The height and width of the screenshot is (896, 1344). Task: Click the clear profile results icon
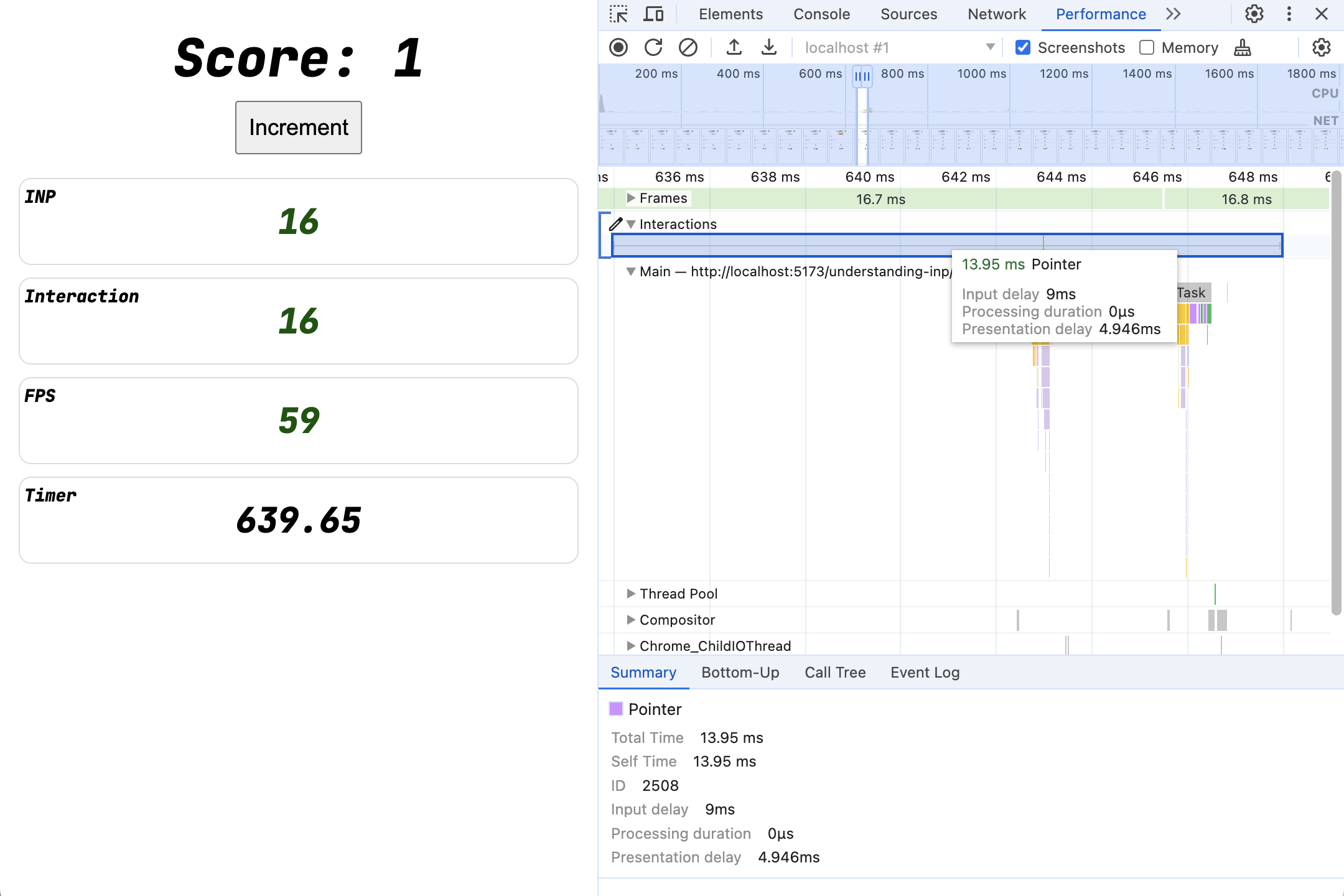tap(688, 47)
